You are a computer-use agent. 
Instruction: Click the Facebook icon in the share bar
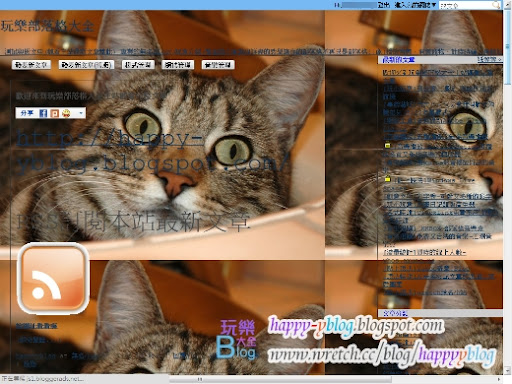tap(43, 113)
